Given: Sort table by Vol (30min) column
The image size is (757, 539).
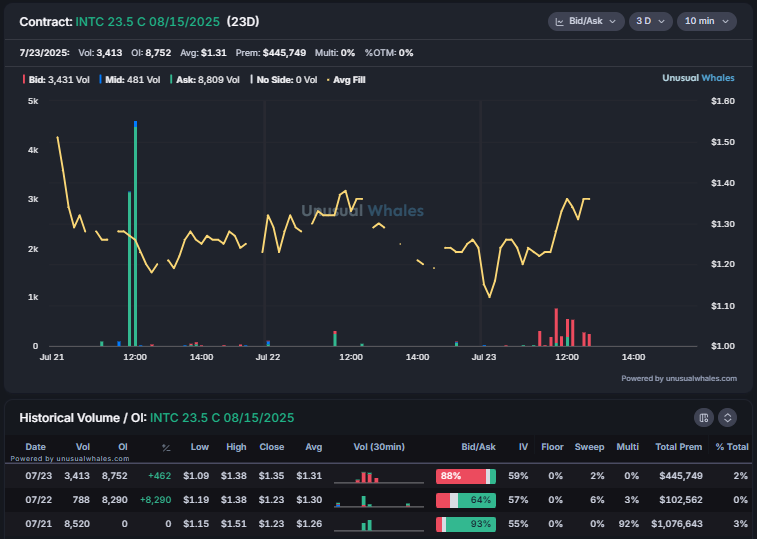Looking at the screenshot, I should click(379, 447).
